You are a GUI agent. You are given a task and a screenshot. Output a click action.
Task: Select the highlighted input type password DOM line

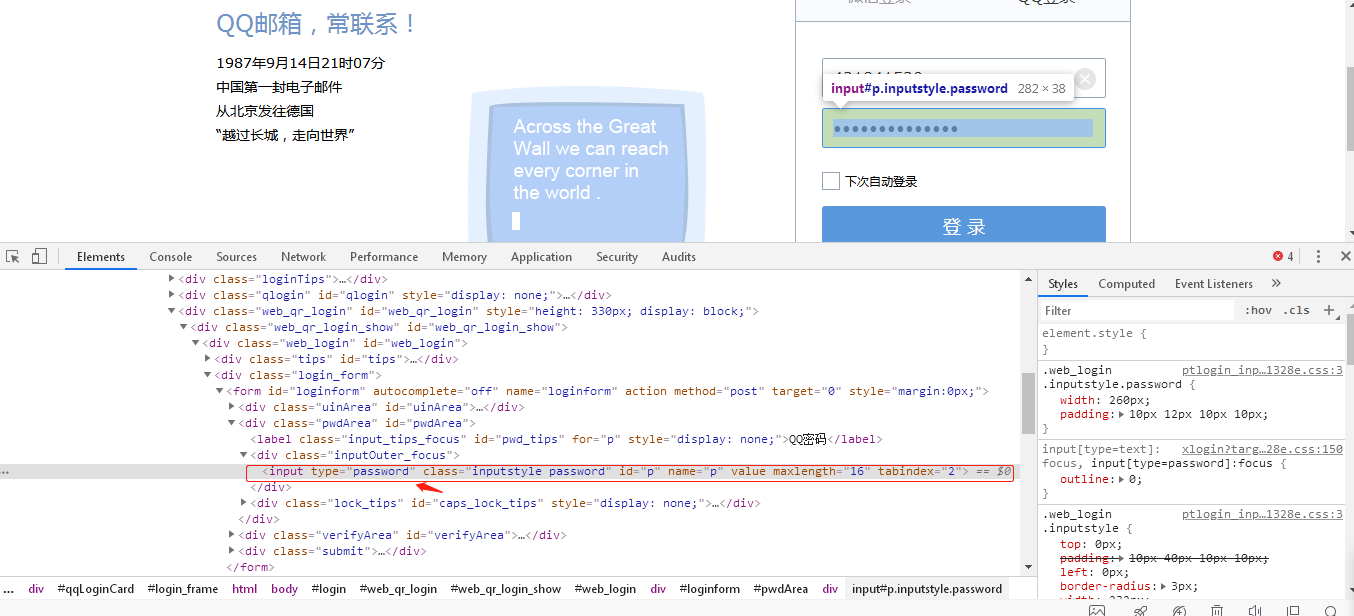[x=630, y=471]
